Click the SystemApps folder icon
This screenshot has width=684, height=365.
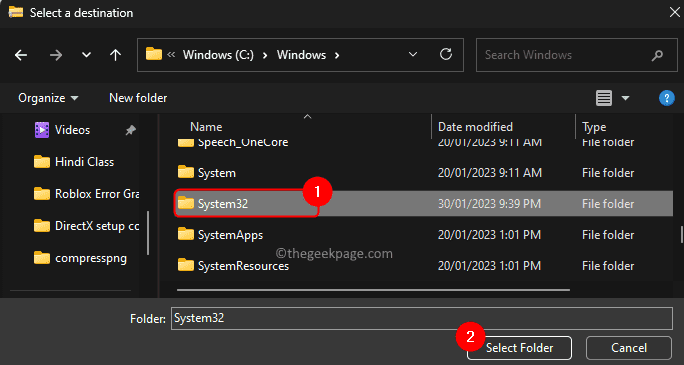coord(186,235)
